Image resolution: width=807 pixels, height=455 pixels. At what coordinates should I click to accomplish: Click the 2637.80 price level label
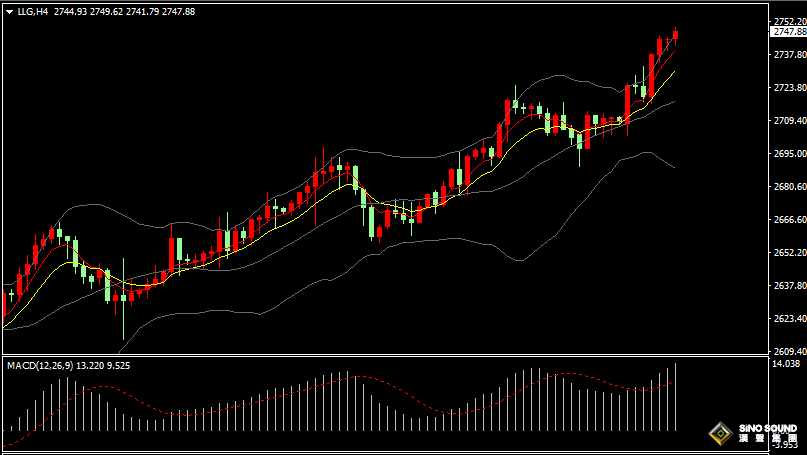click(789, 286)
